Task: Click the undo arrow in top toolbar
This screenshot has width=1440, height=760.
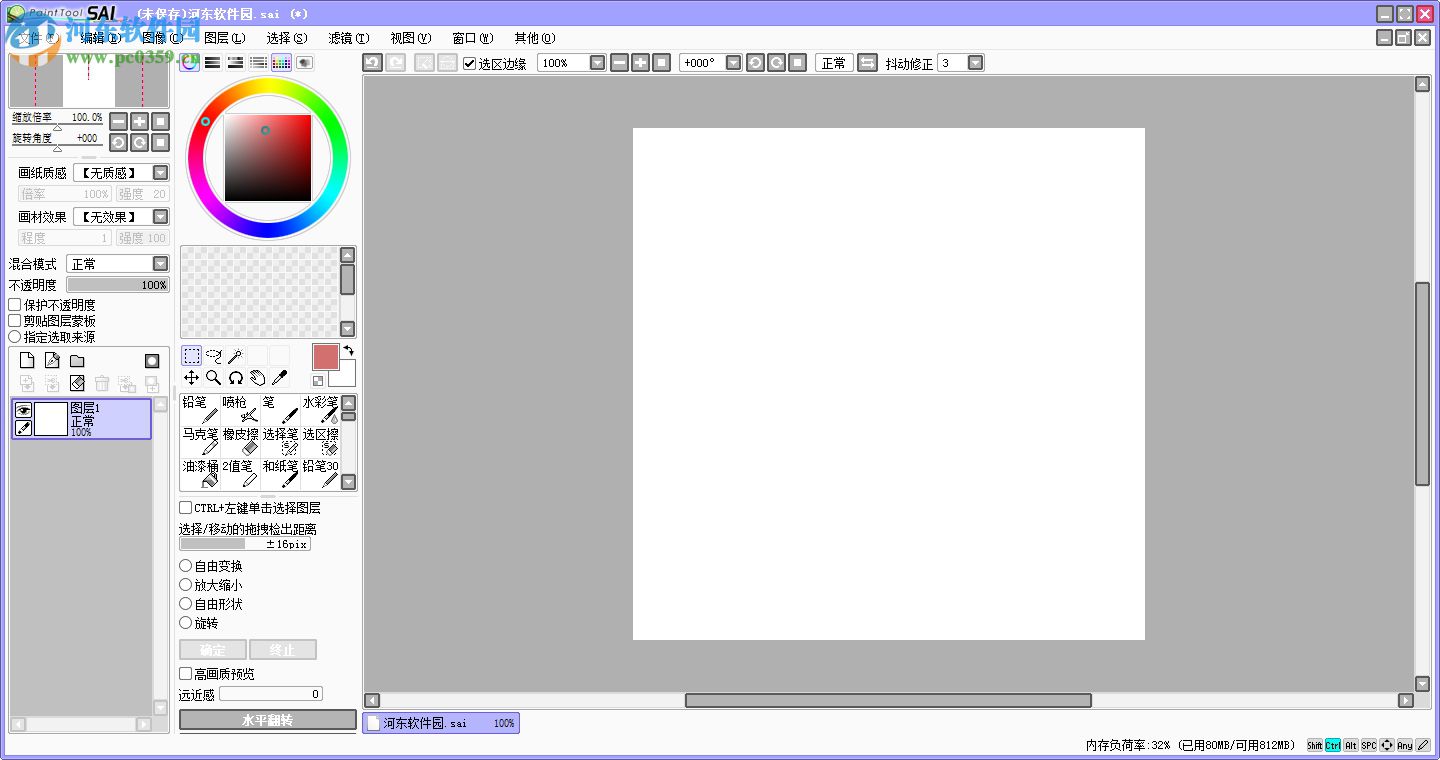Action: (x=372, y=63)
